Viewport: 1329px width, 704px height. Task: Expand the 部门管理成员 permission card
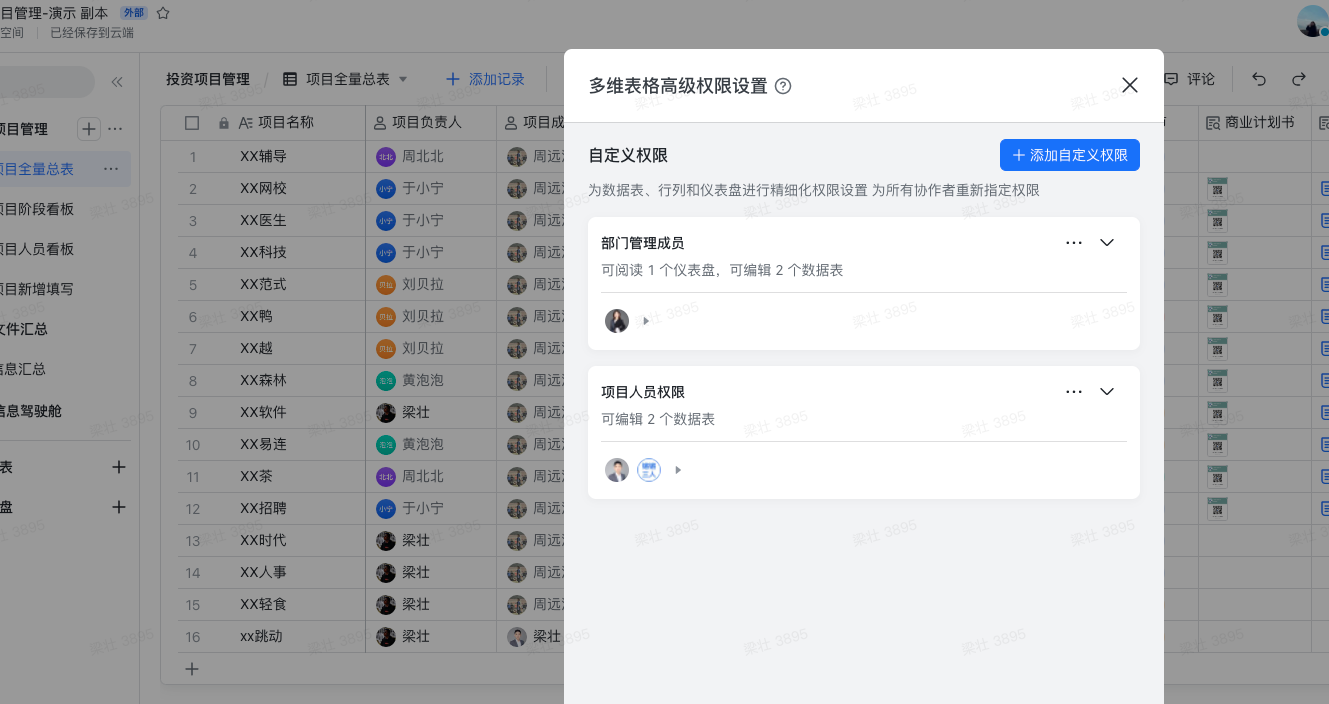(x=1107, y=243)
